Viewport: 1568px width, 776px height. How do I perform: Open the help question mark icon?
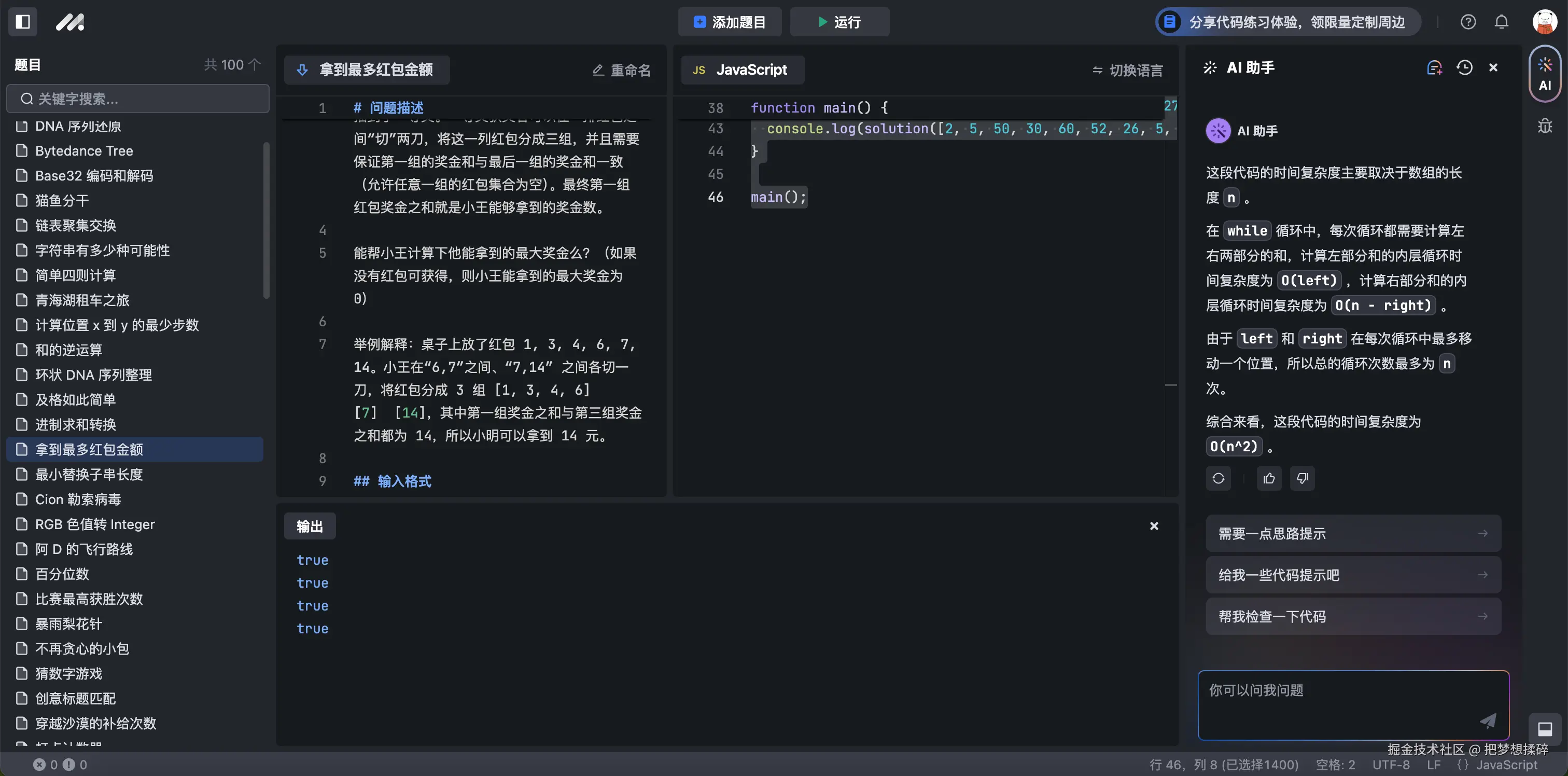coord(1468,22)
